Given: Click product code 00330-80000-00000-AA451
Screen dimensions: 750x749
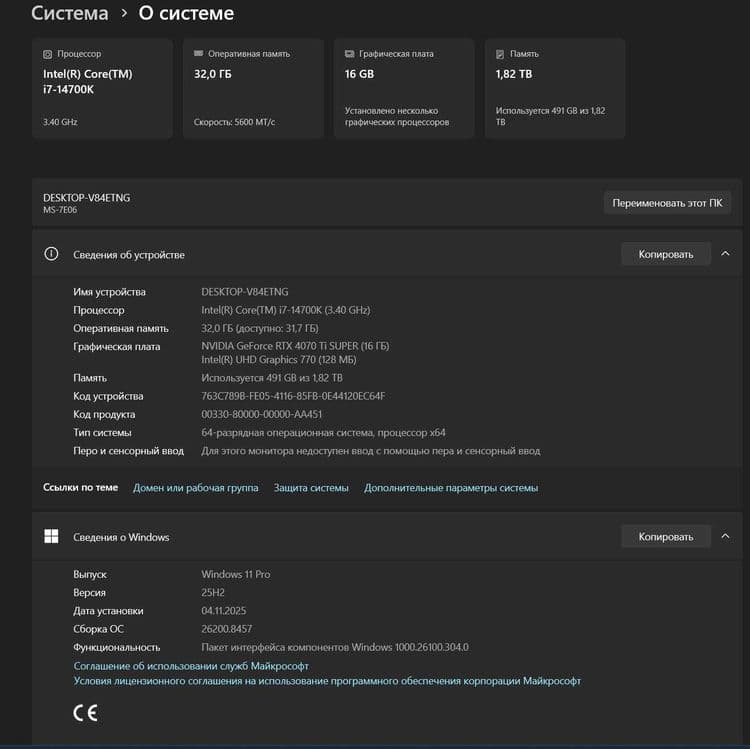Looking at the screenshot, I should (262, 414).
